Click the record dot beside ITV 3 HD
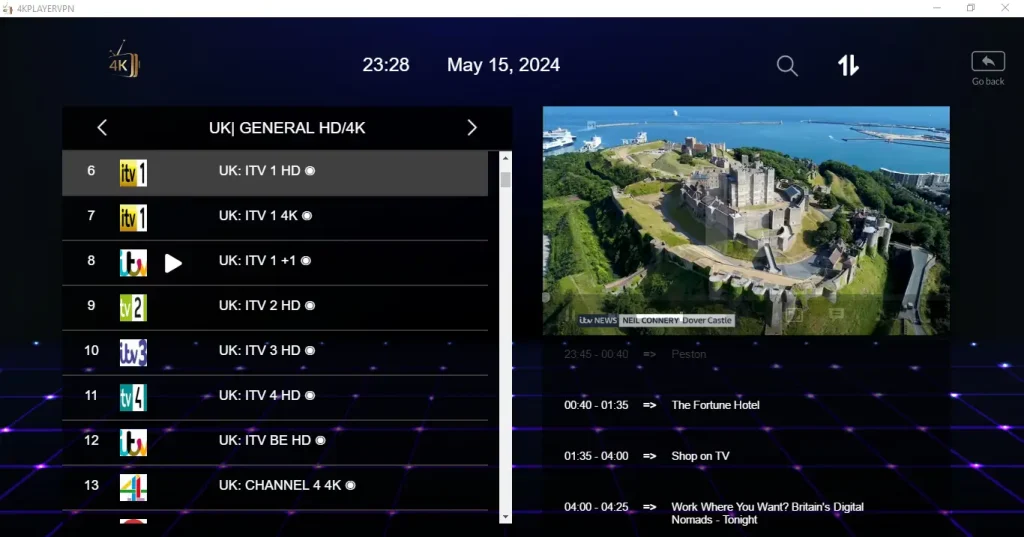Viewport: 1024px width, 537px height. tap(310, 351)
